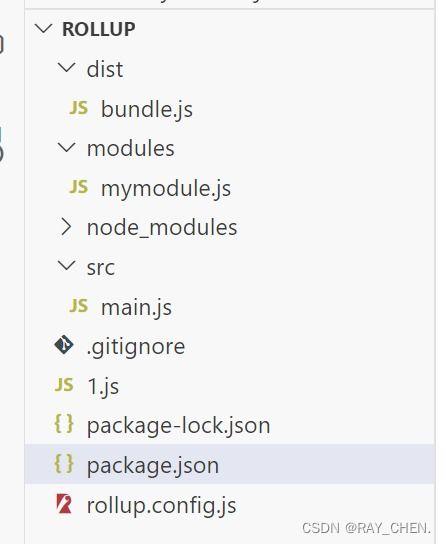The width and height of the screenshot is (446, 544).
Task: Open mymodule.js file
Action: 166,188
